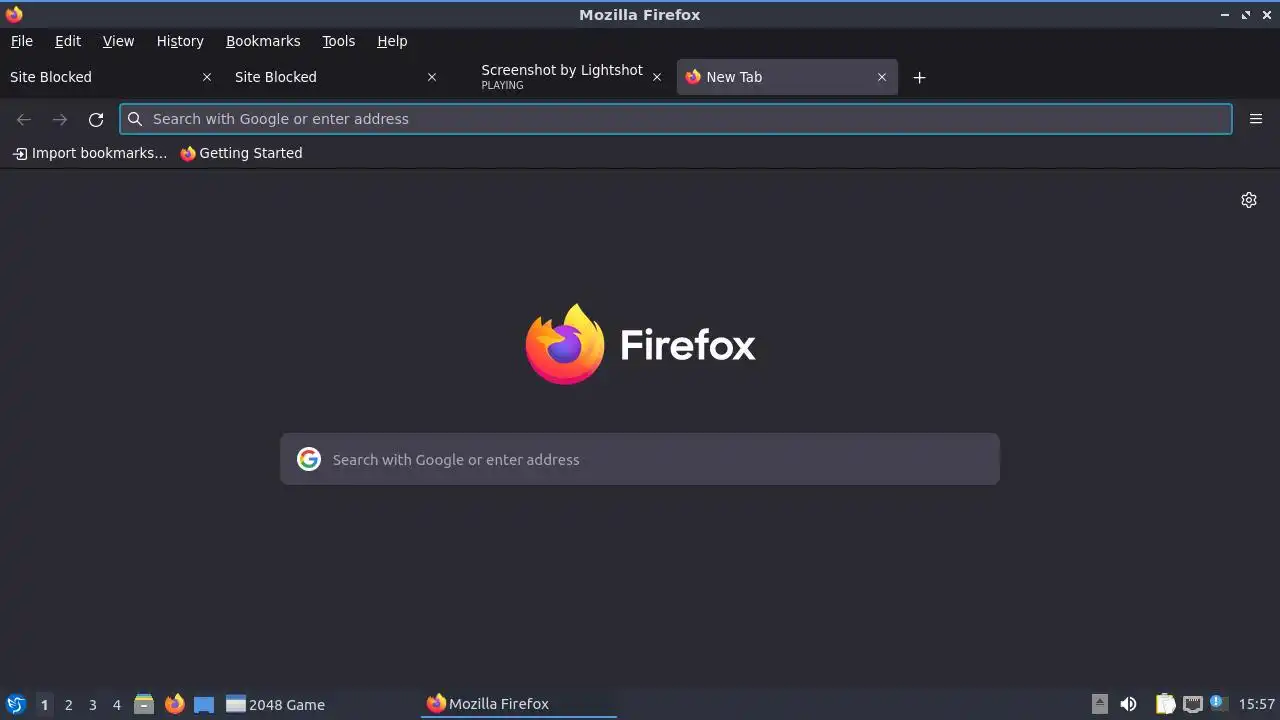Click the 15:57 clock
The image size is (1280, 720).
point(1256,704)
